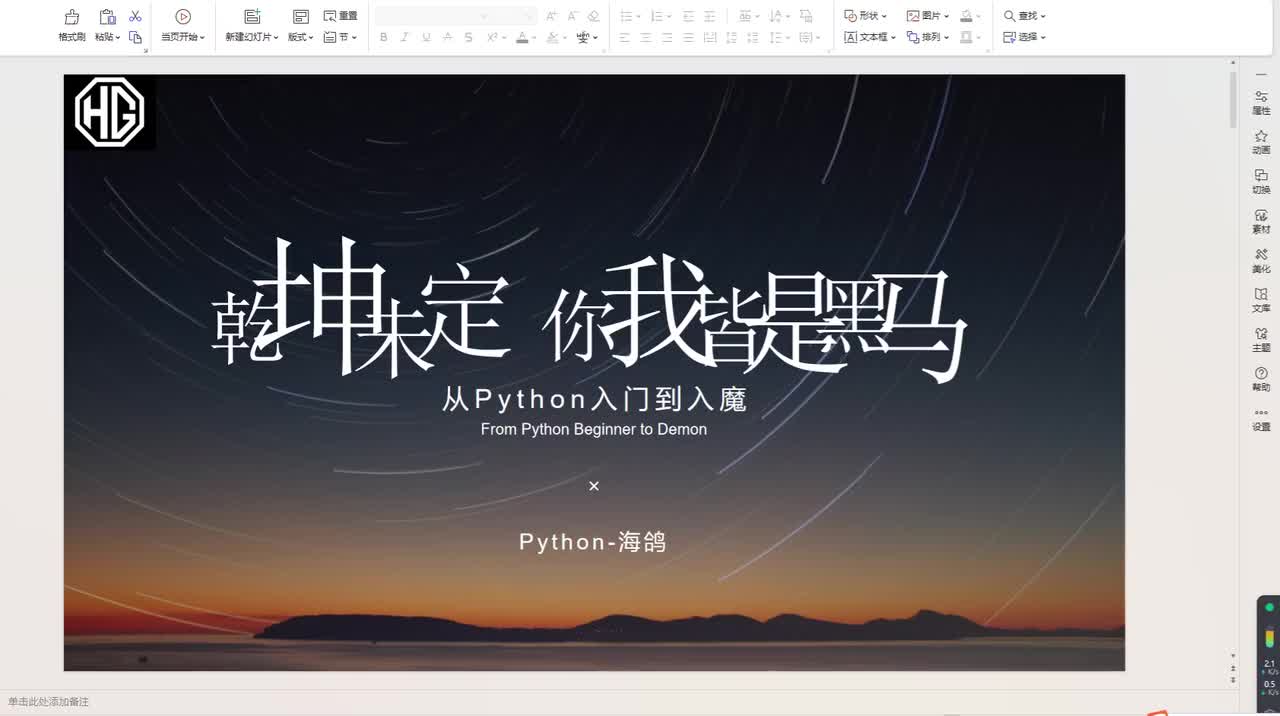This screenshot has width=1280, height=716.
Task: Open the font name combo box
Action: point(433,16)
